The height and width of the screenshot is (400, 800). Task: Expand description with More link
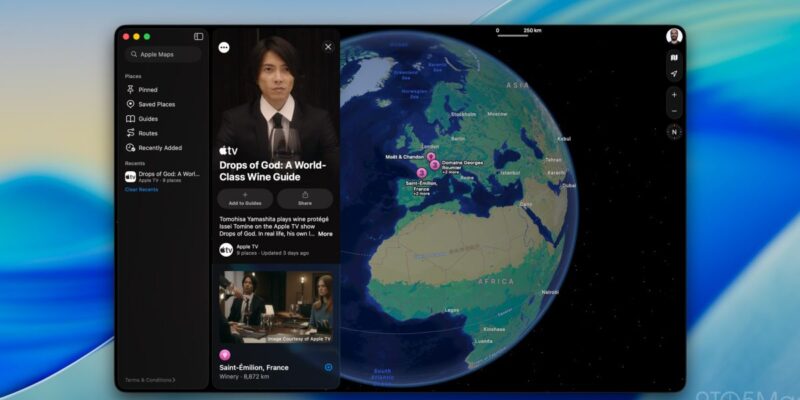[x=325, y=234]
